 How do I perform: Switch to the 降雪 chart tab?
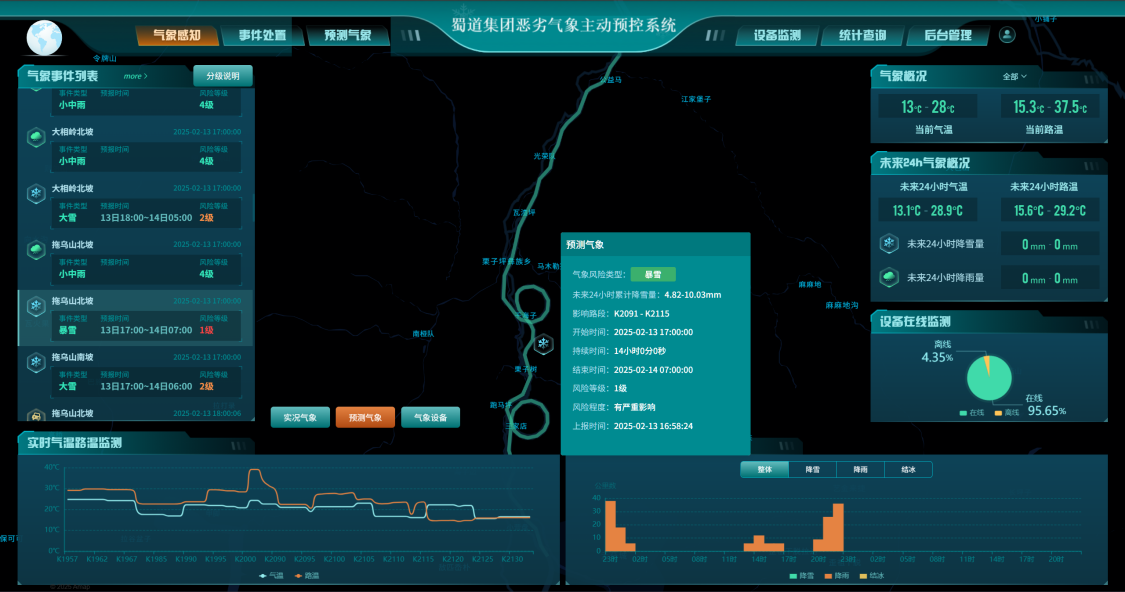pyautogui.click(x=812, y=469)
